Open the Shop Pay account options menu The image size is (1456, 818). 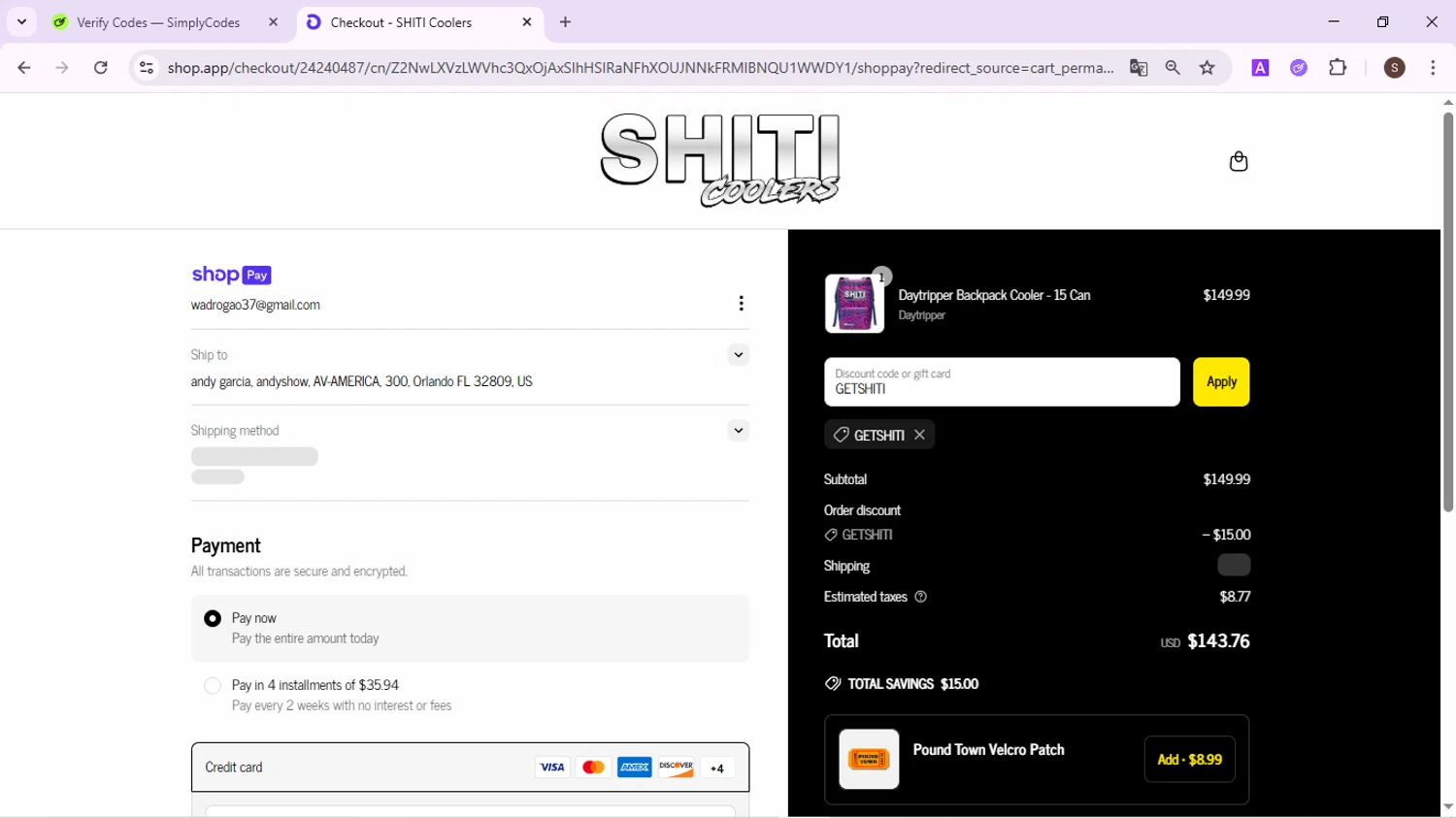tap(741, 304)
